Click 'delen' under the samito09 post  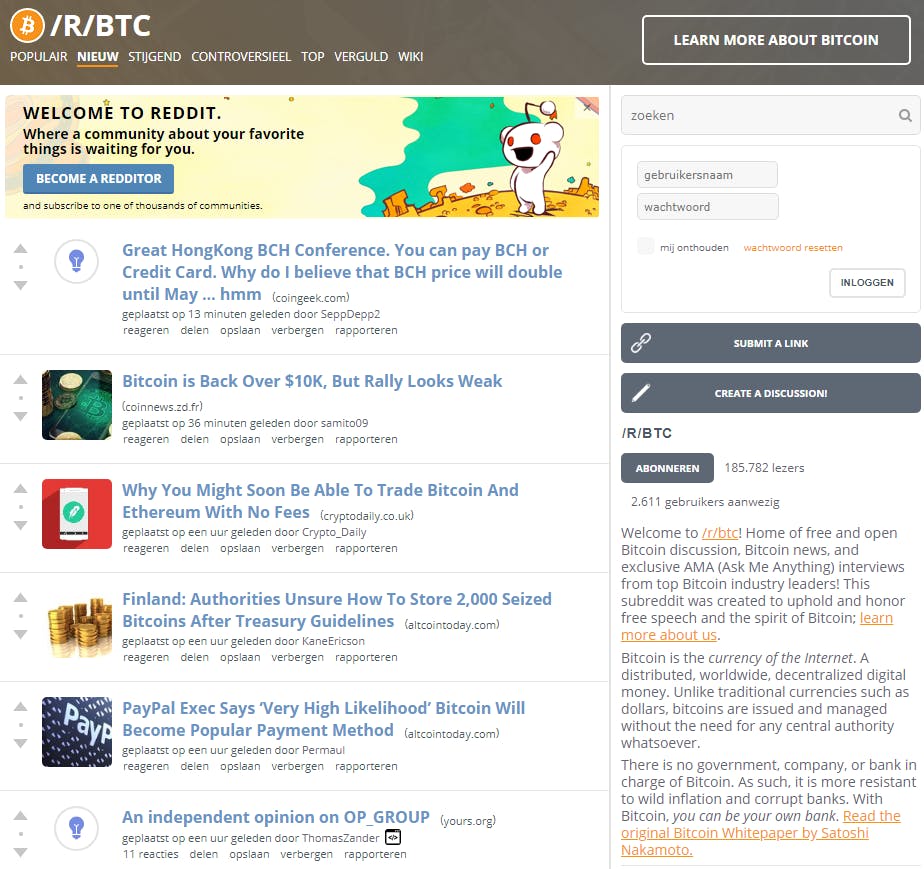point(194,440)
